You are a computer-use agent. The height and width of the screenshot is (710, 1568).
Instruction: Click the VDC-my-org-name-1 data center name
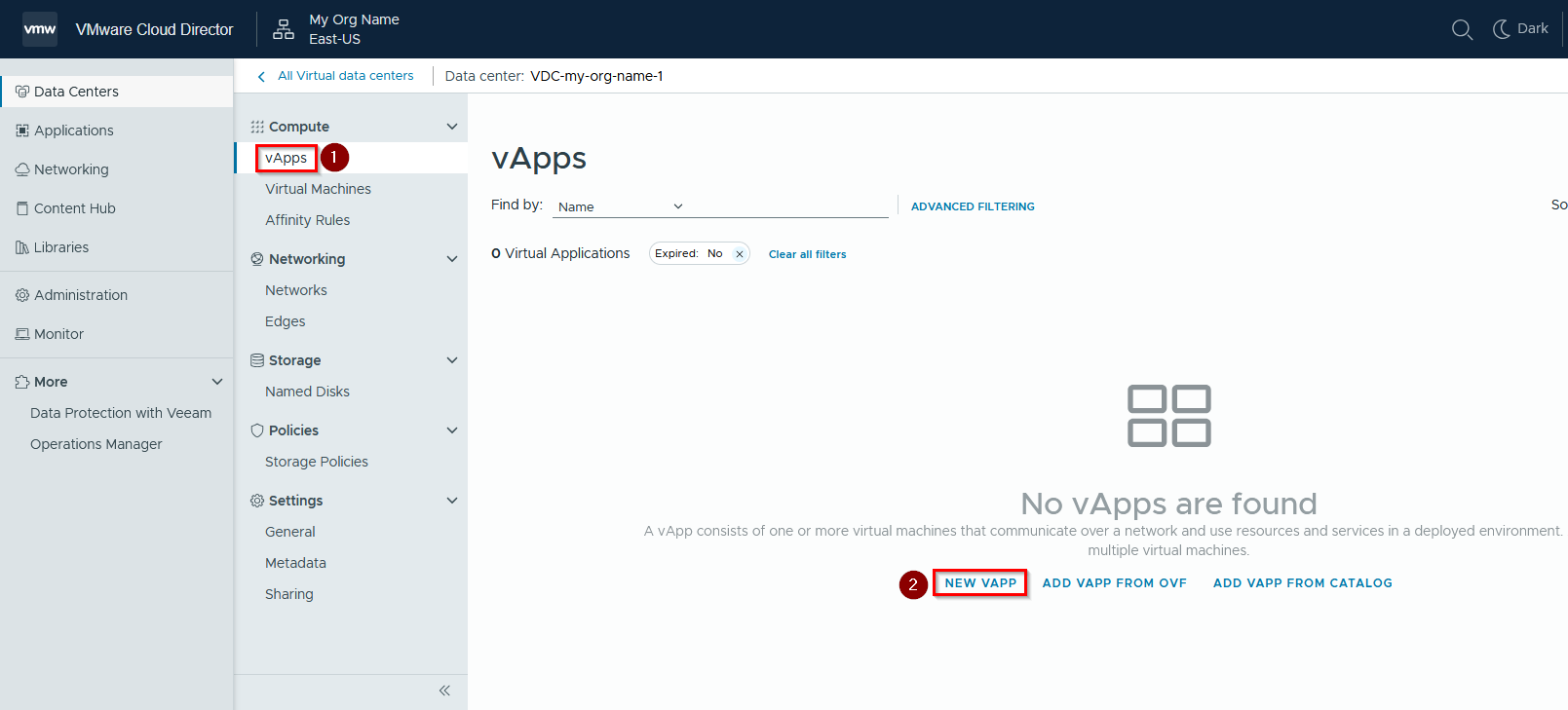(596, 76)
